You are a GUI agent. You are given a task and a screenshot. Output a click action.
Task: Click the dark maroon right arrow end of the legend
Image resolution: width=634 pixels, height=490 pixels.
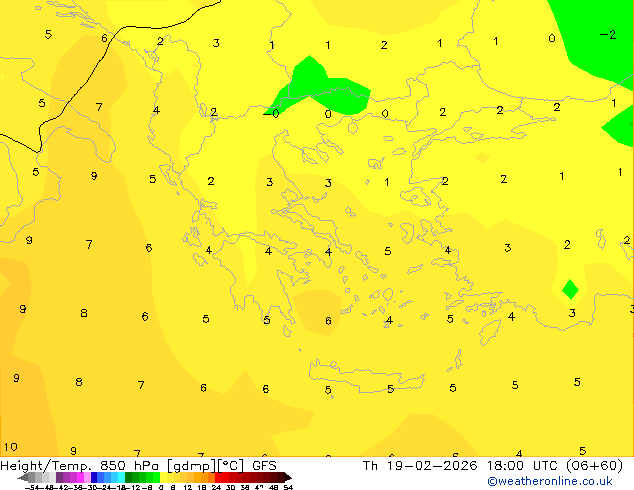[288, 478]
